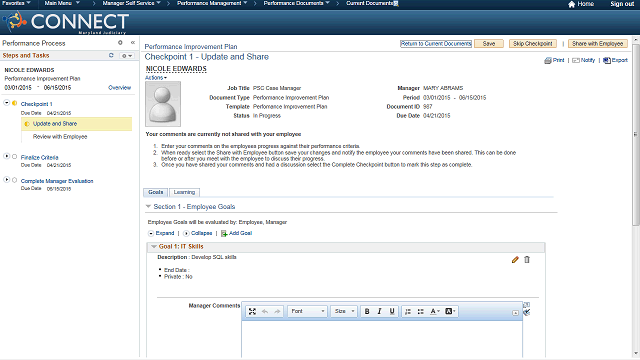
Task: Switch to the Goals tab
Action: coord(156,192)
